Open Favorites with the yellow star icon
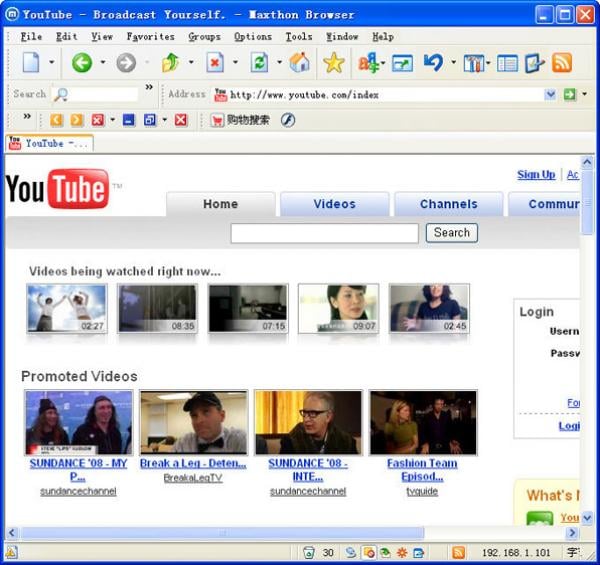Image resolution: width=600 pixels, height=565 pixels. 333,63
